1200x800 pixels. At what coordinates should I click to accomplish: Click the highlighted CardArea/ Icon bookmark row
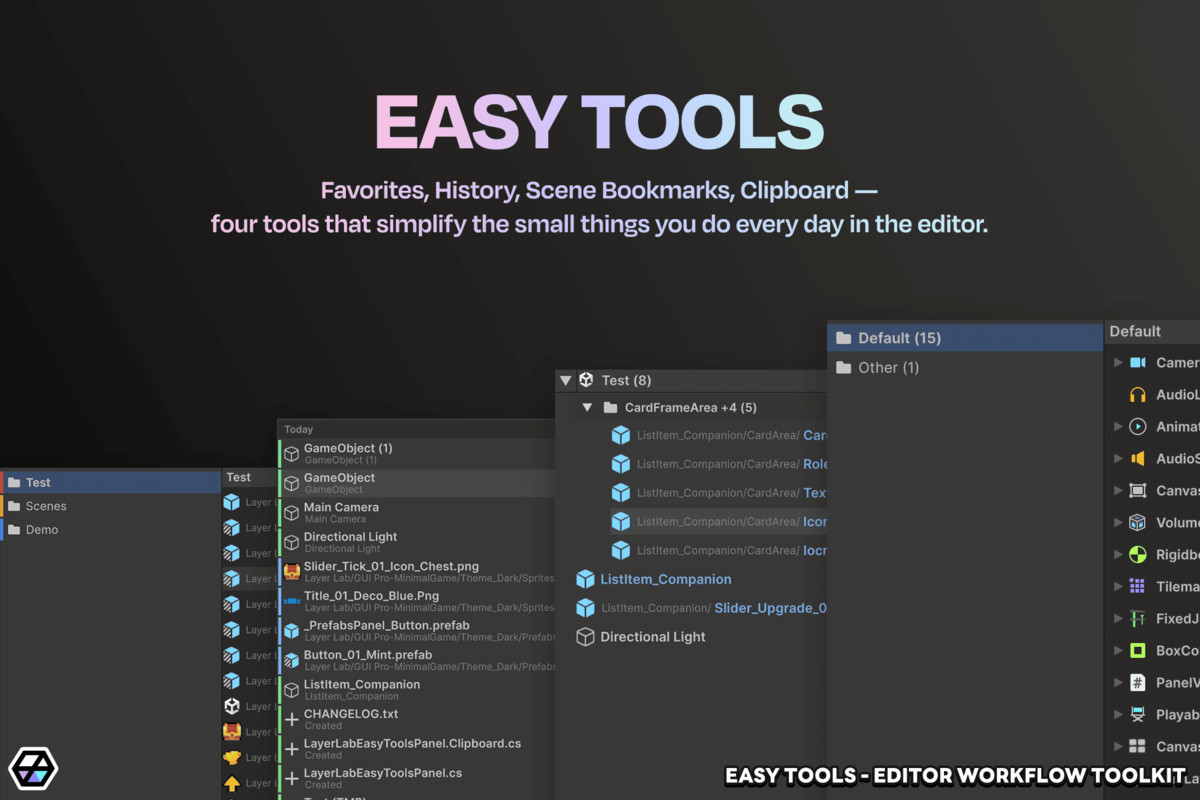point(719,521)
